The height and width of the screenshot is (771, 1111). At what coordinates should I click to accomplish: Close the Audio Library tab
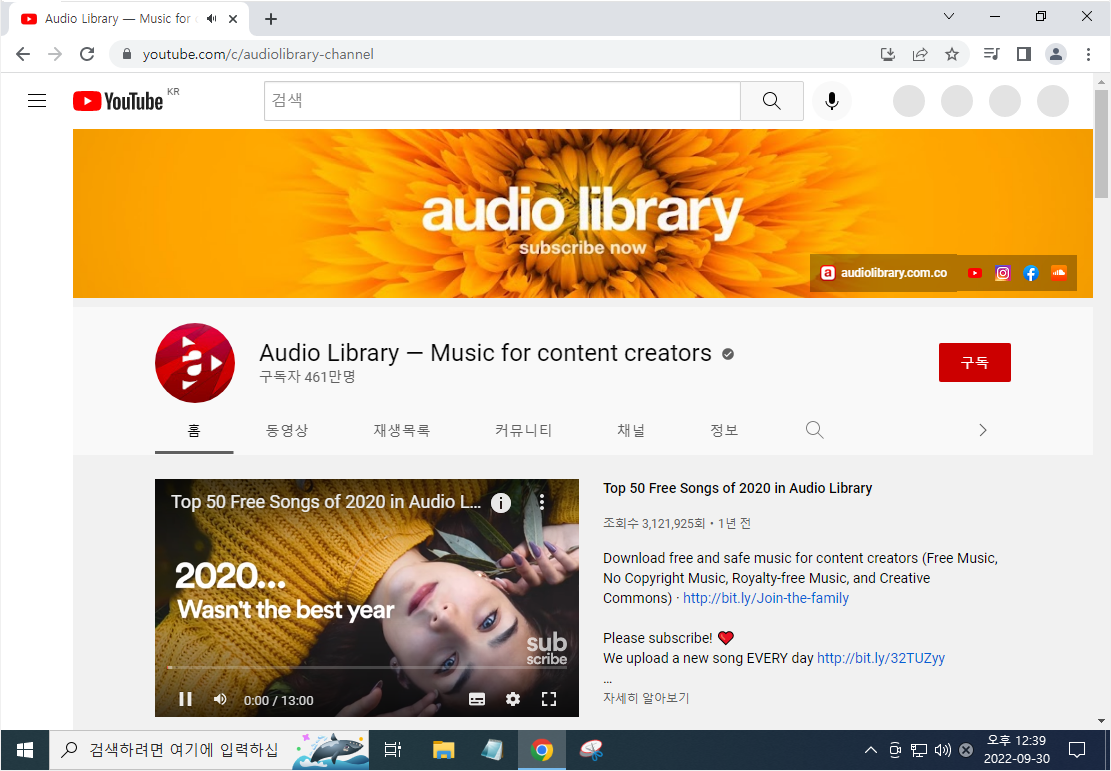point(233,19)
